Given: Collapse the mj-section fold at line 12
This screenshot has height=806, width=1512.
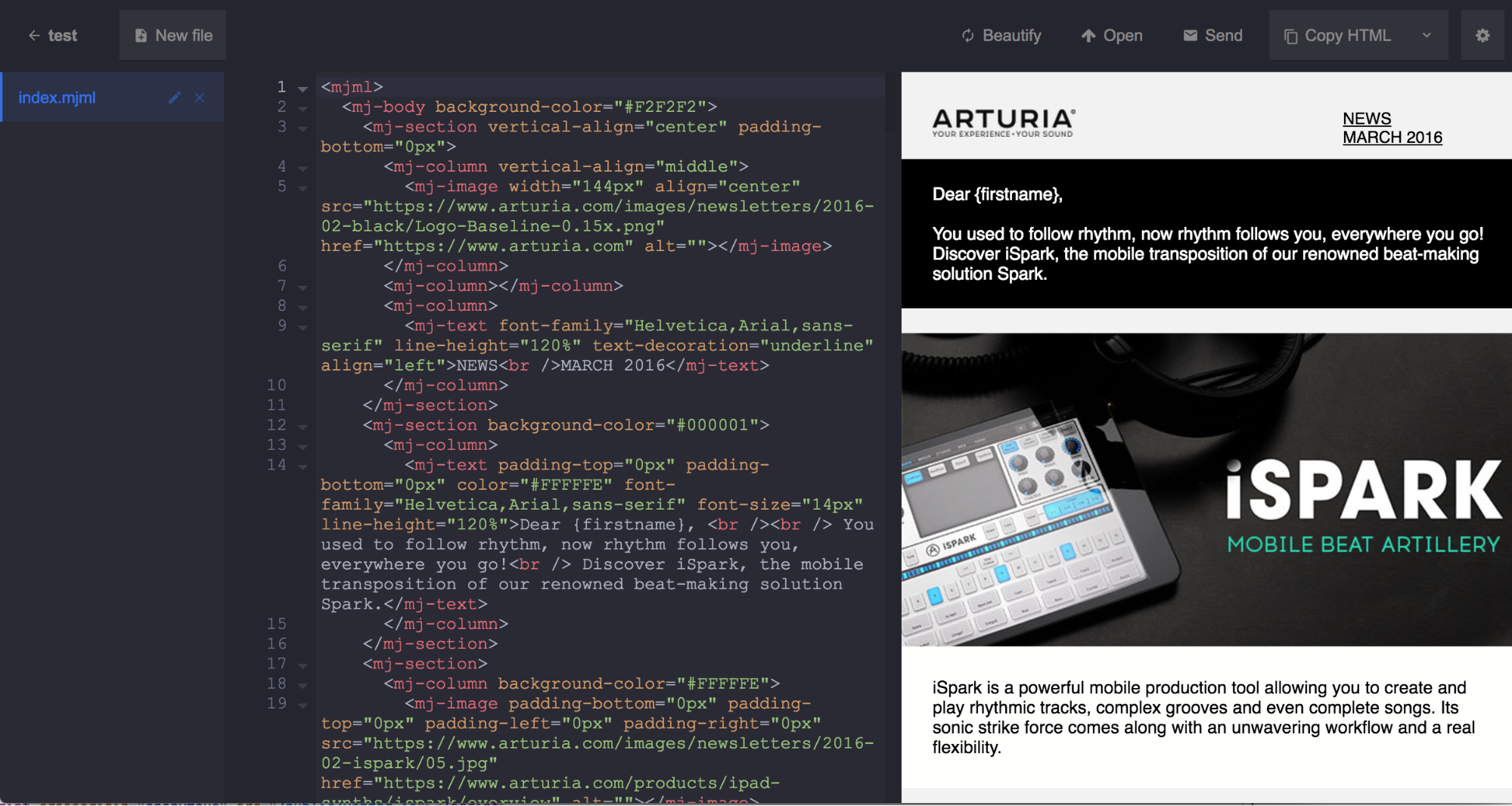Looking at the screenshot, I should (x=303, y=427).
